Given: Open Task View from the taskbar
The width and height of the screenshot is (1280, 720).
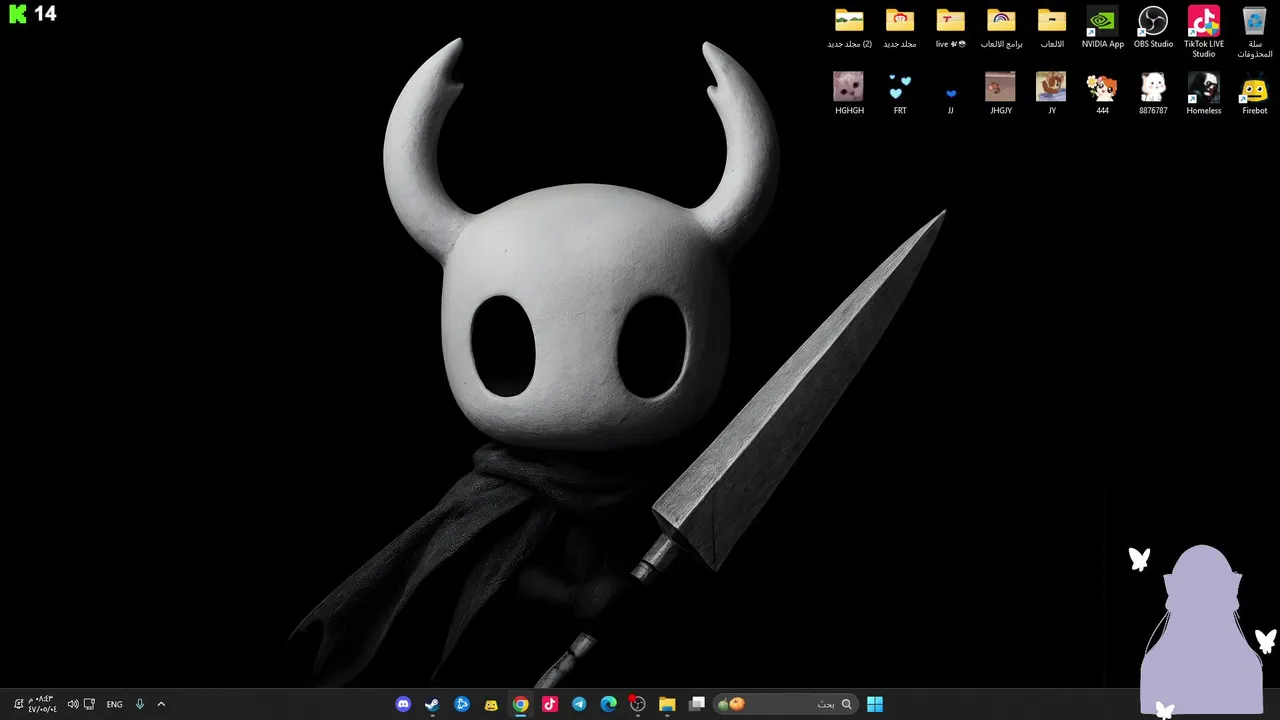Looking at the screenshot, I should click(697, 704).
